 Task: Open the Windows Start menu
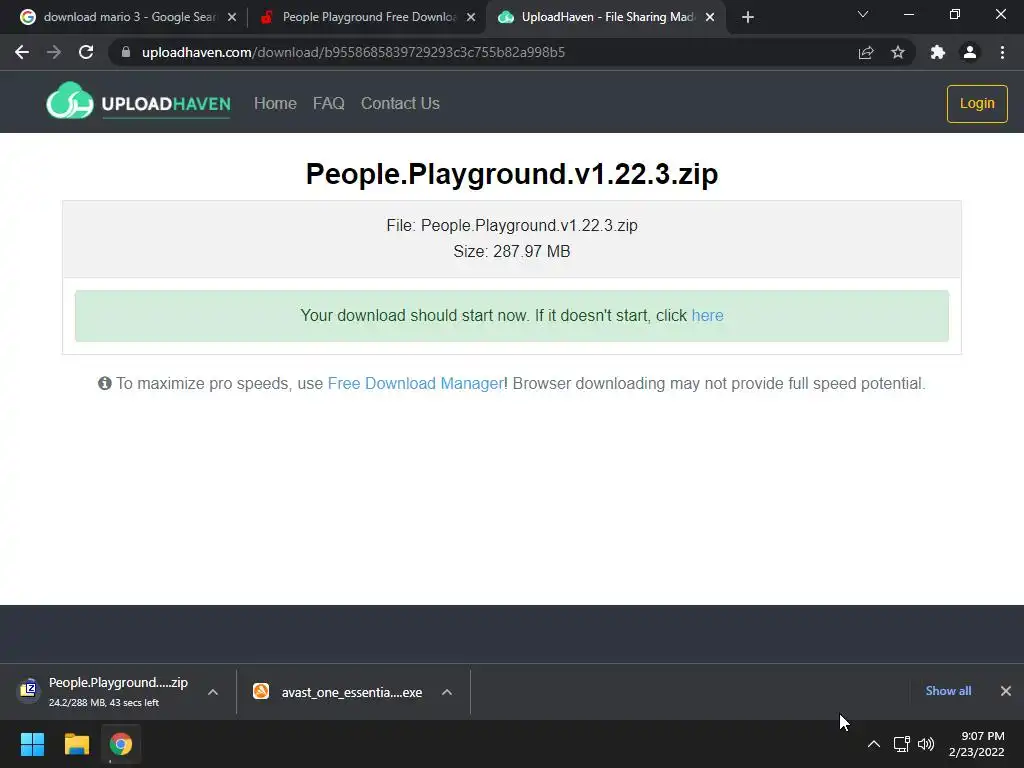32,744
